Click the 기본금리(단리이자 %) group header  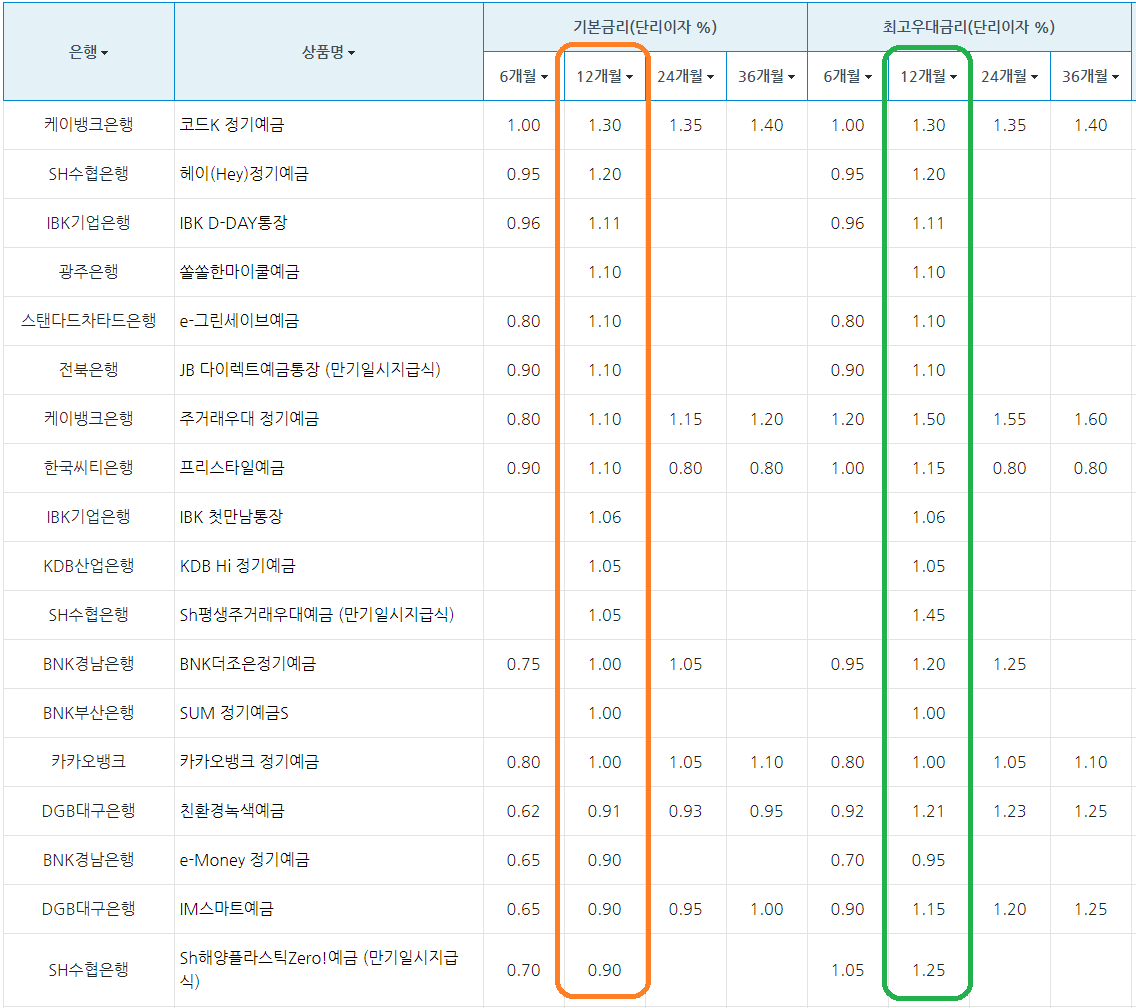coord(645,28)
